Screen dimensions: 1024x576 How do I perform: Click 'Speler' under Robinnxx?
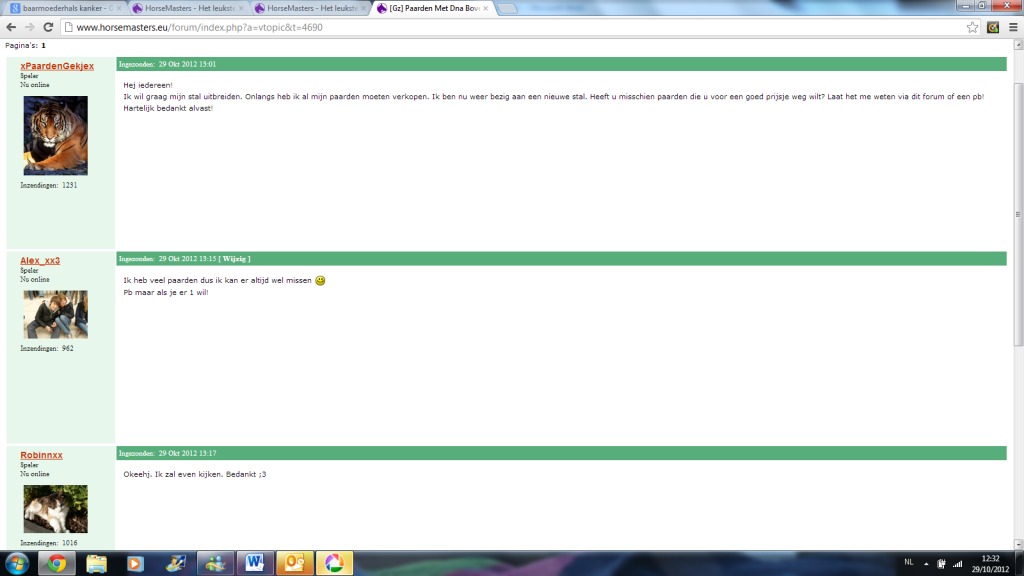click(29, 465)
